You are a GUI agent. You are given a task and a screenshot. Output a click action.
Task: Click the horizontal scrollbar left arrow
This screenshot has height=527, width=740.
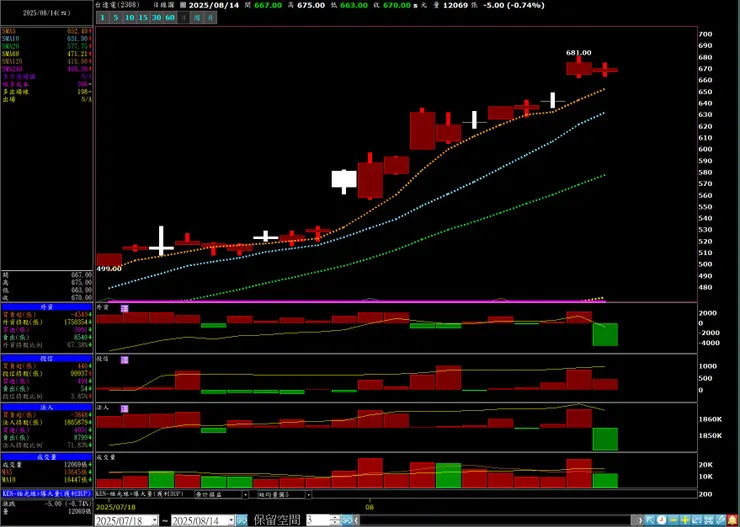pyautogui.click(x=356, y=520)
